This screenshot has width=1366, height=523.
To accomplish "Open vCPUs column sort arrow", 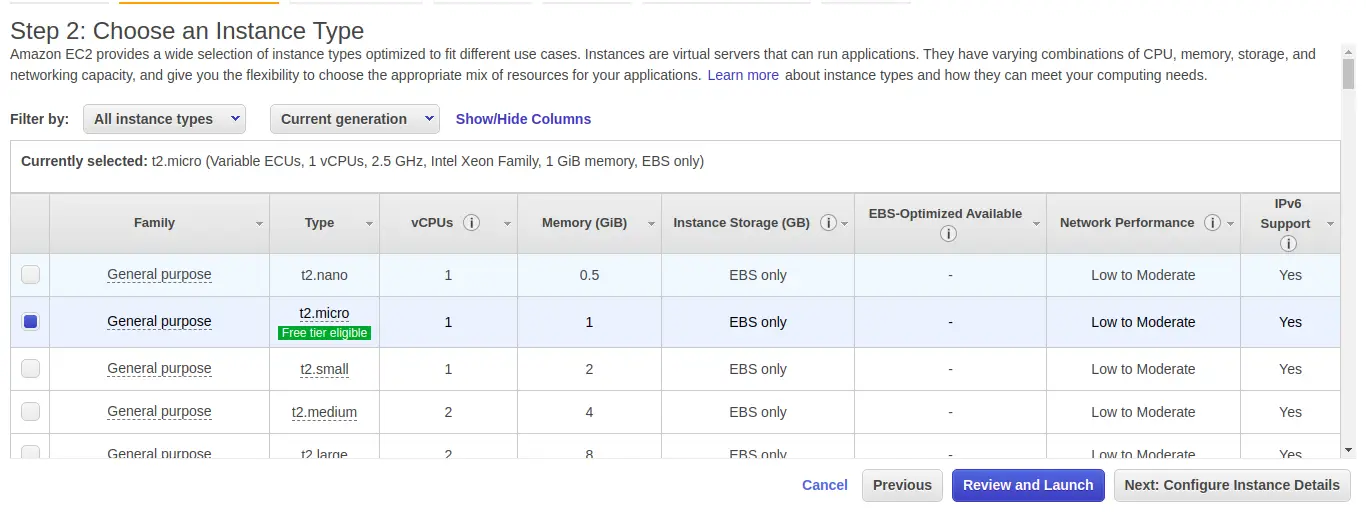I will tap(507, 224).
